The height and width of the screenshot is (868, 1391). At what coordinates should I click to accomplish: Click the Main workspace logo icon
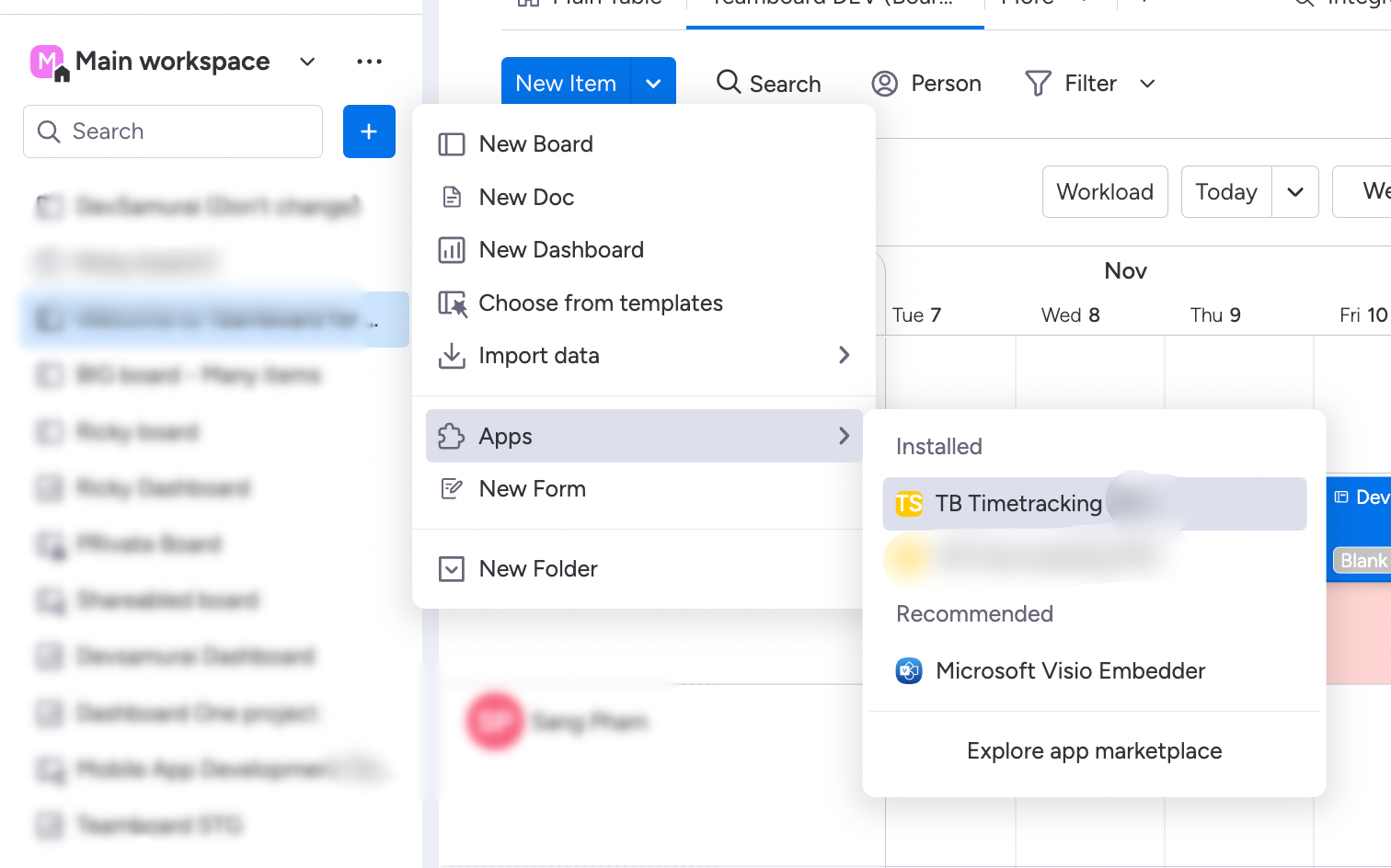point(48,62)
